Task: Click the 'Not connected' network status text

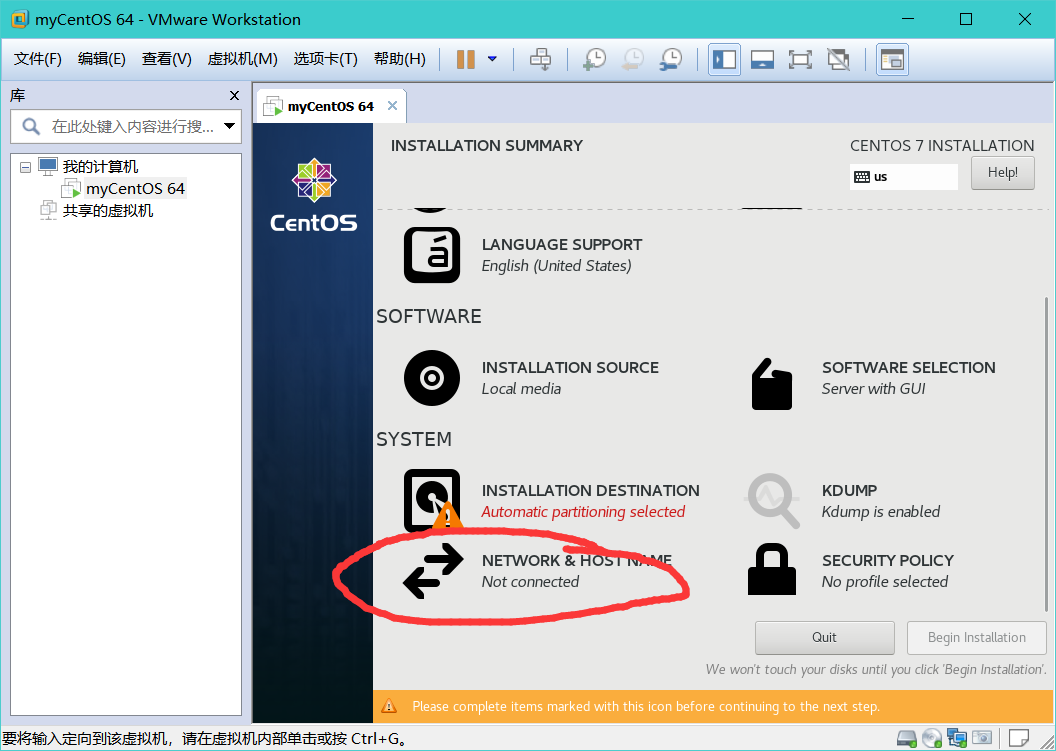Action: coord(530,582)
